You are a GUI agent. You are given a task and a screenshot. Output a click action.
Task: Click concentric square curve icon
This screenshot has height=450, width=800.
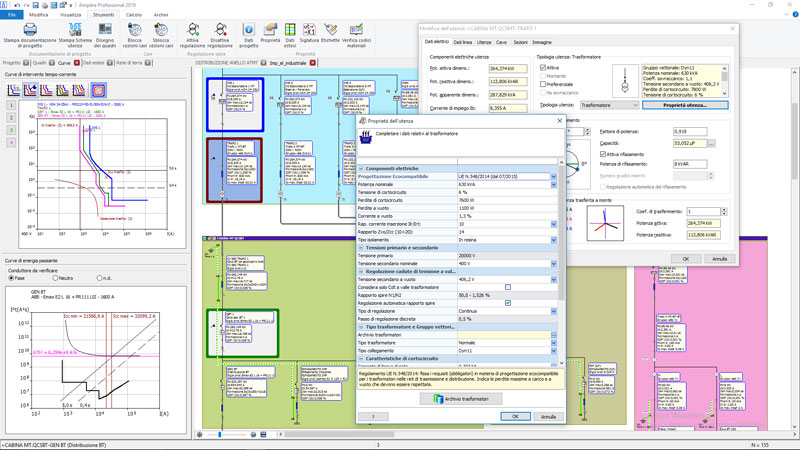pyautogui.click(x=98, y=90)
